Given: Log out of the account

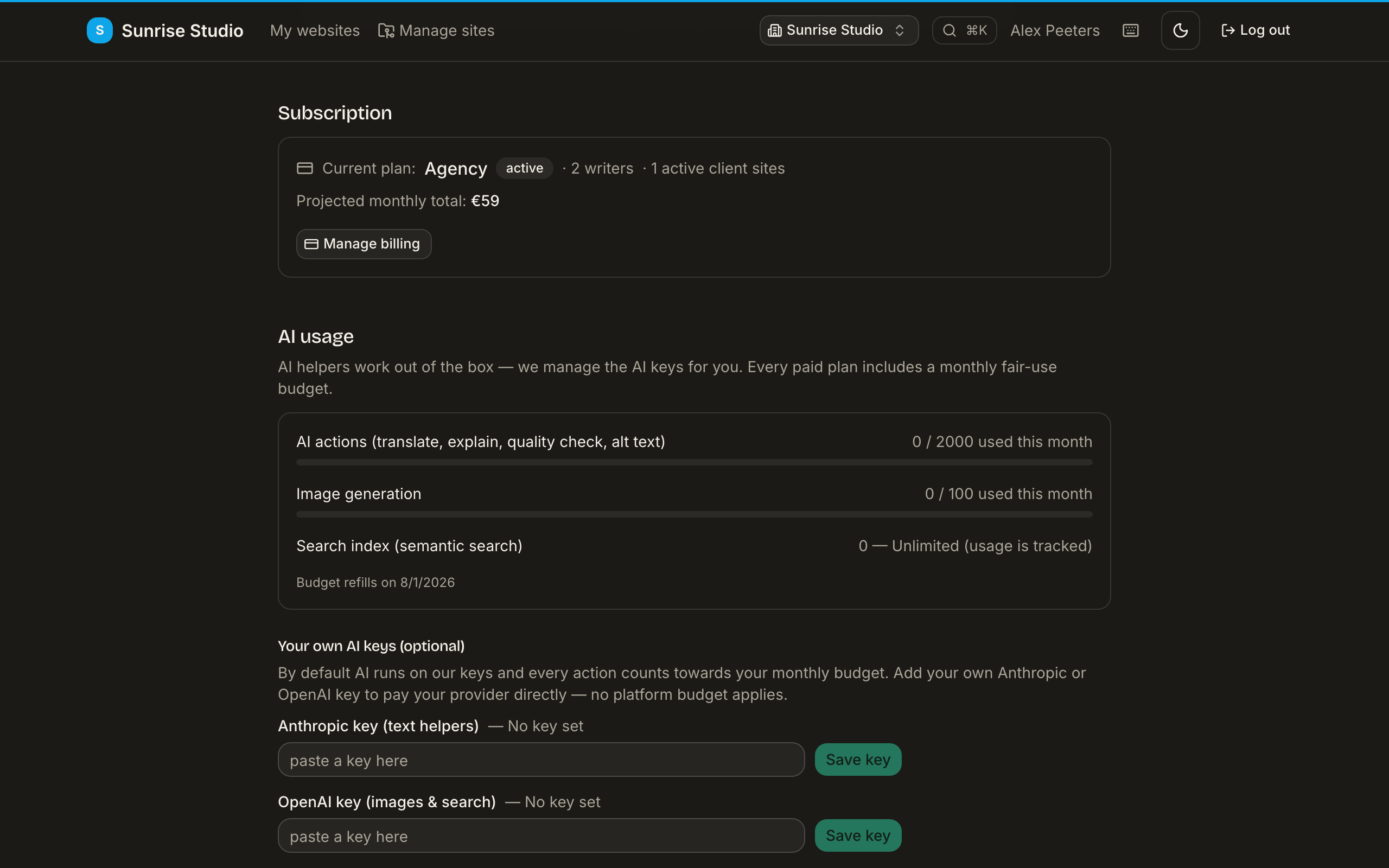Looking at the screenshot, I should tap(1256, 30).
